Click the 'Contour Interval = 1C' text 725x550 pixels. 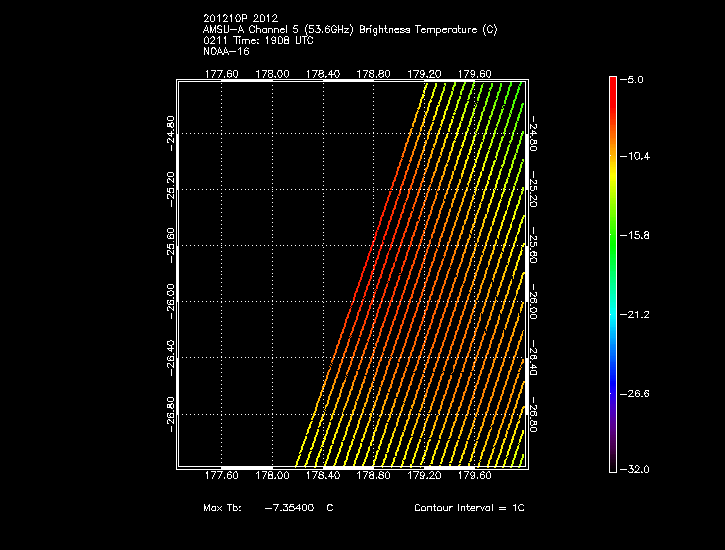point(469,508)
